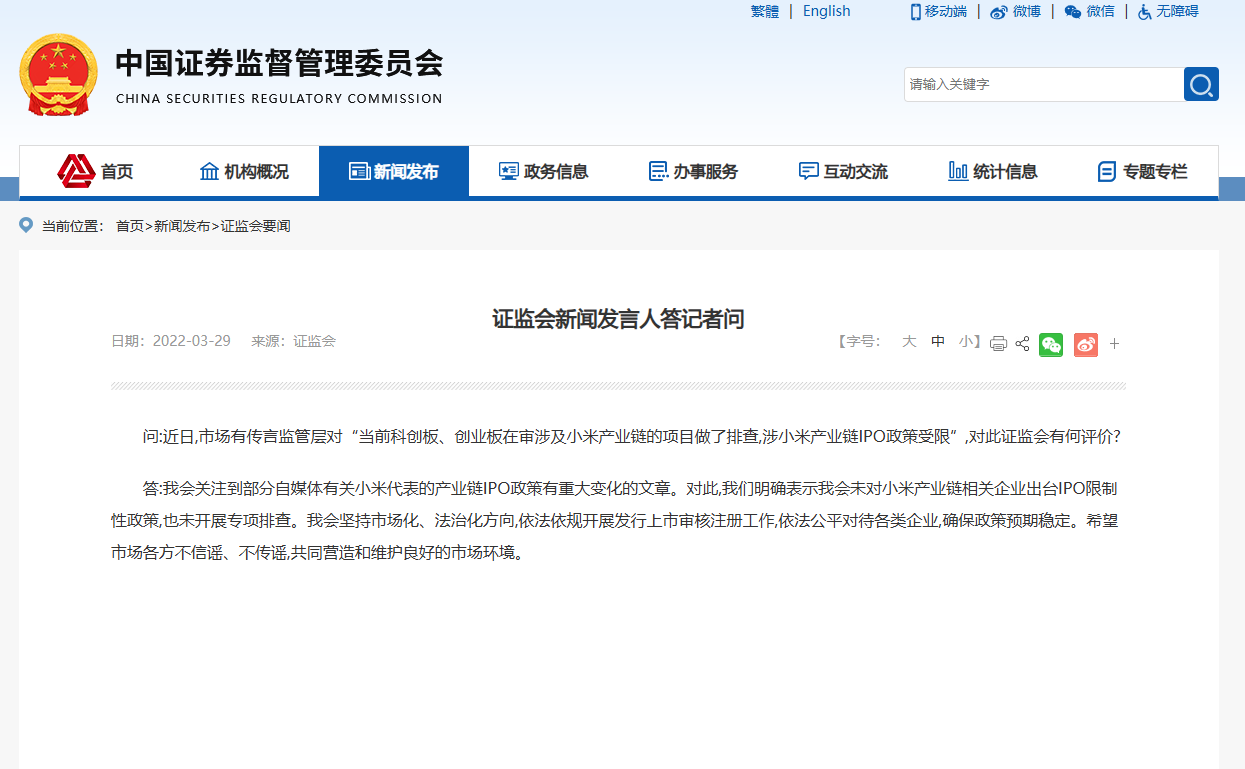Image resolution: width=1245 pixels, height=769 pixels.
Task: Open the 统计信息 navigation tab
Action: tap(993, 171)
